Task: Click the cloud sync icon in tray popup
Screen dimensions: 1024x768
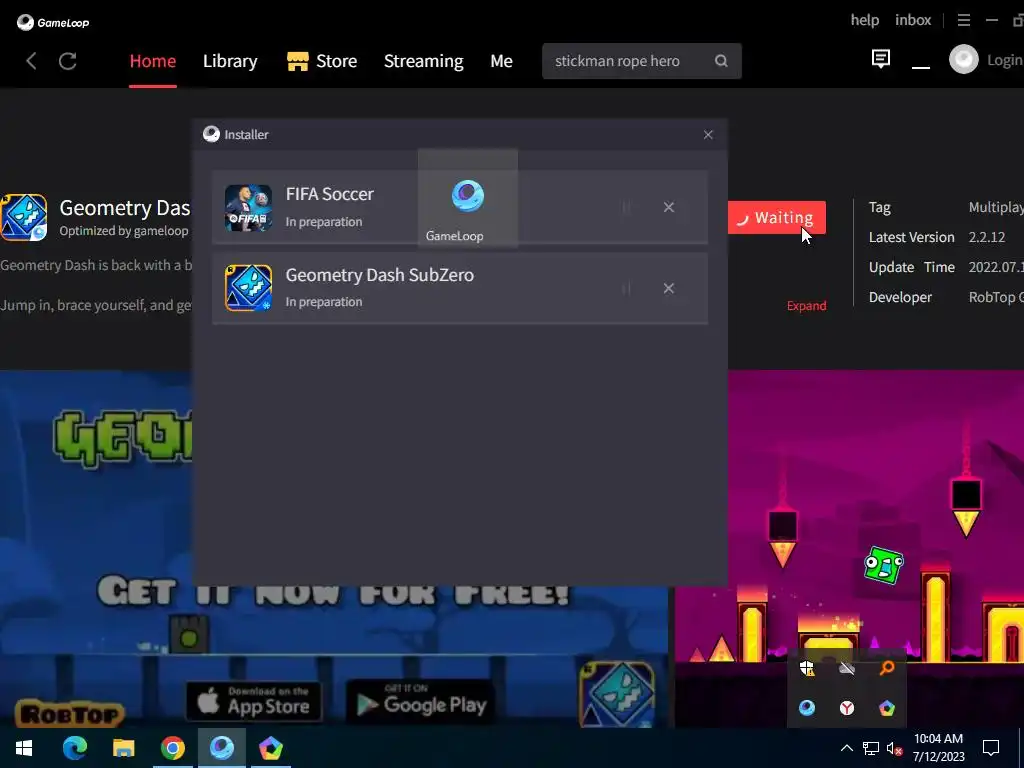Action: (846, 667)
